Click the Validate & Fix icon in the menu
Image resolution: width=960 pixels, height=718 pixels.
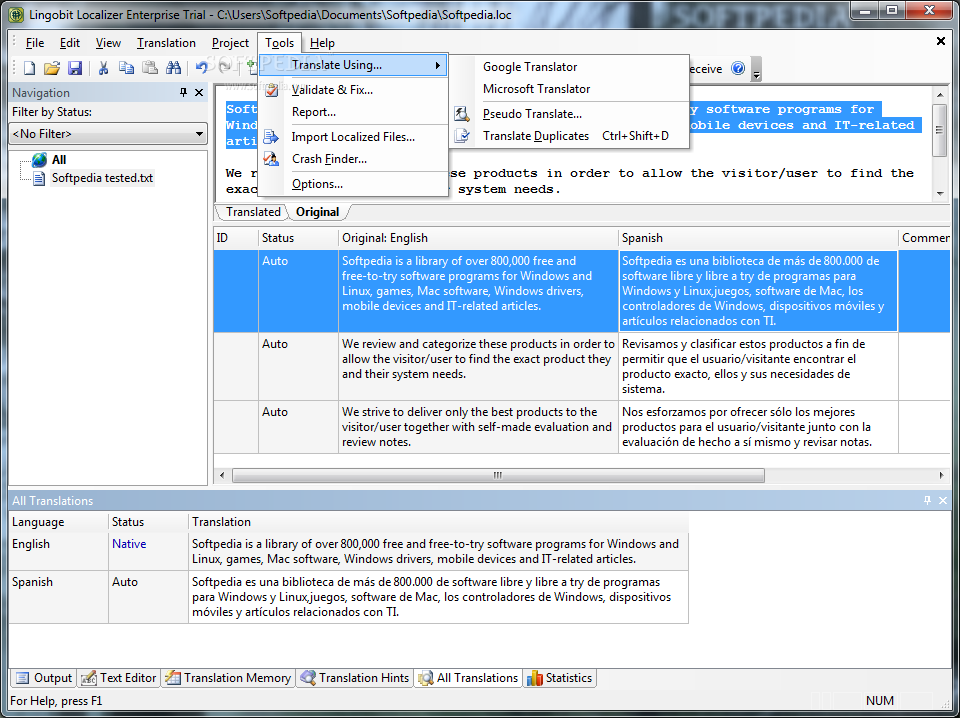point(271,90)
